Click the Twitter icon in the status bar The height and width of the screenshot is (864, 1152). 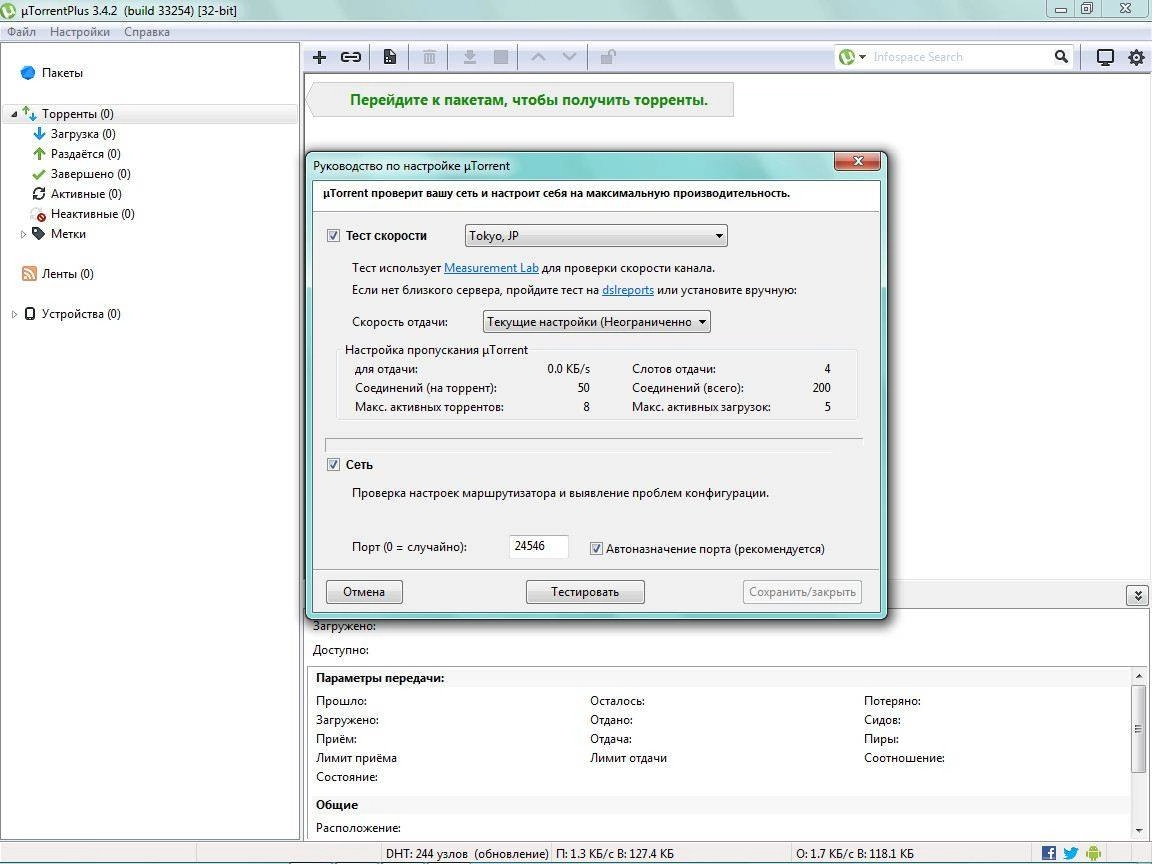click(x=1070, y=853)
